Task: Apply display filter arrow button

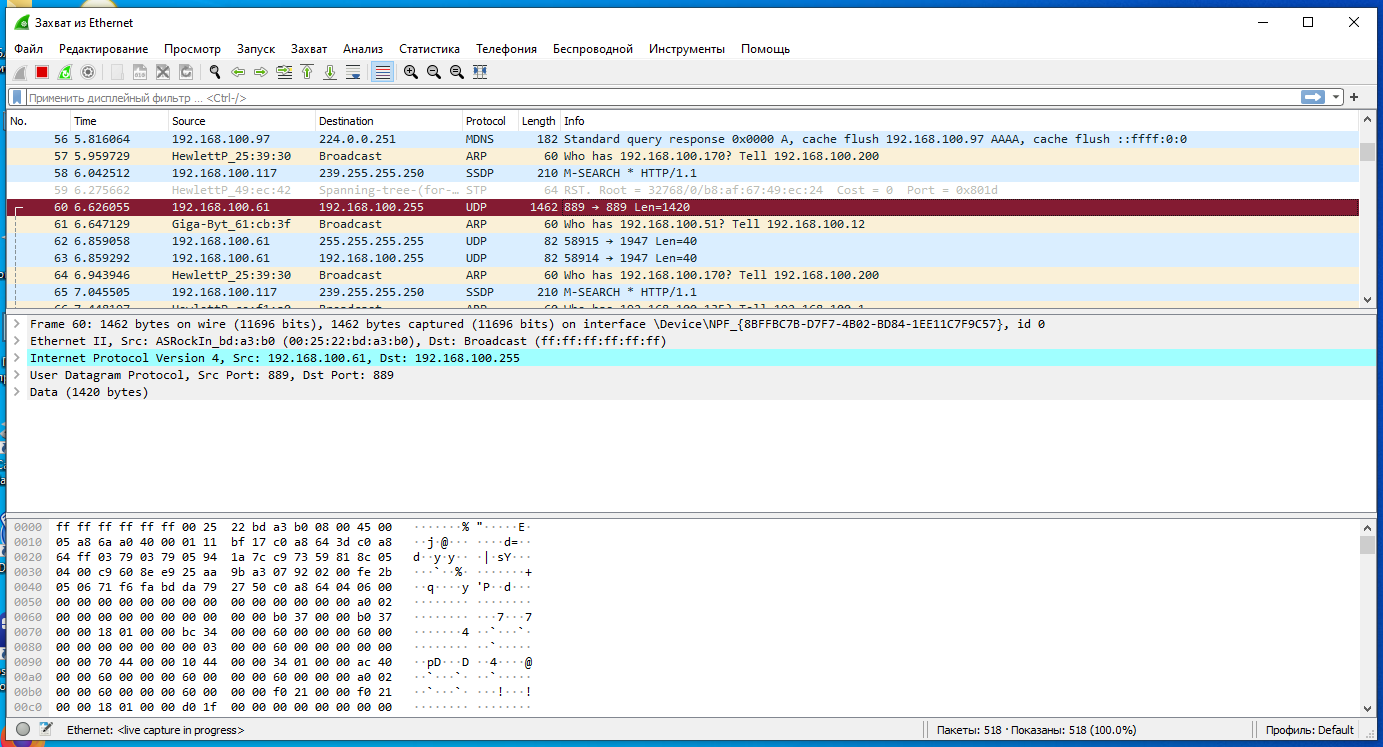Action: pyautogui.click(x=1312, y=97)
